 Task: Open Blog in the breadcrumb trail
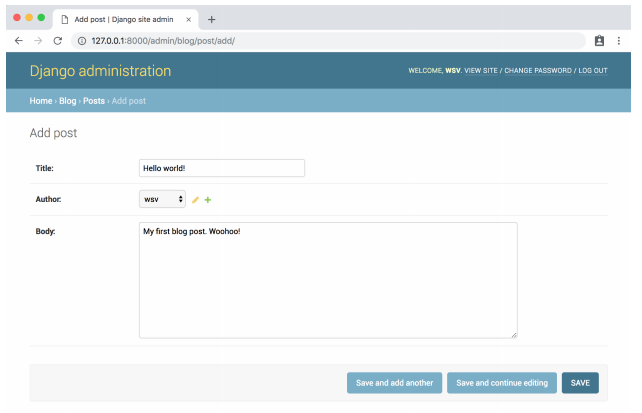click(67, 101)
